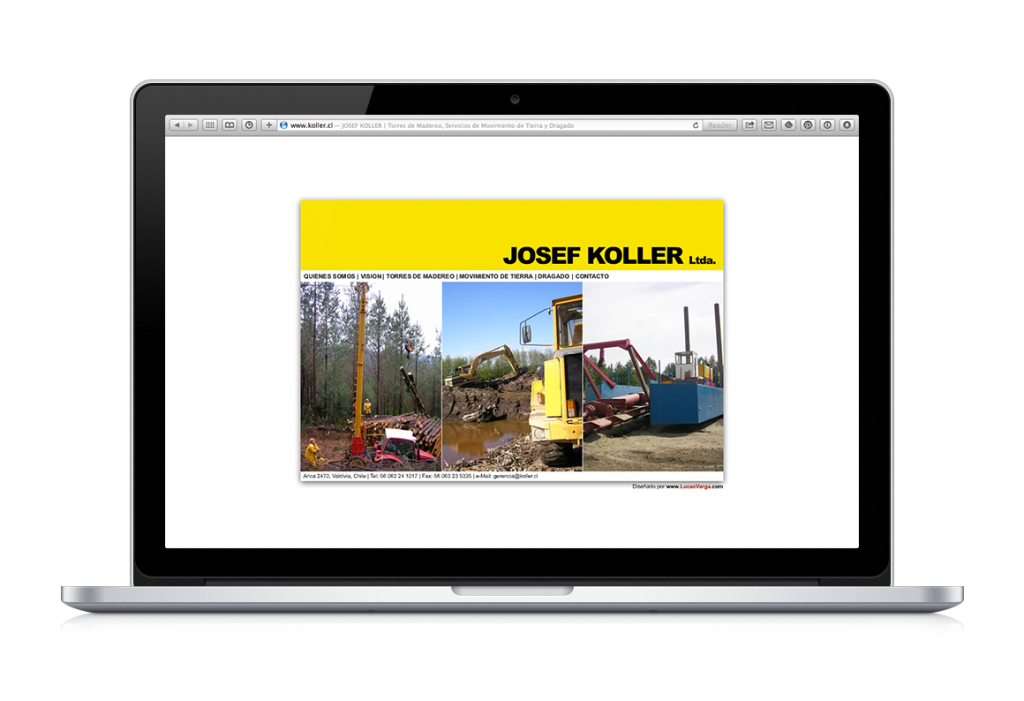Click the Fax: 56 063 23 5335 text
The image size is (1024, 701).
pos(447,476)
